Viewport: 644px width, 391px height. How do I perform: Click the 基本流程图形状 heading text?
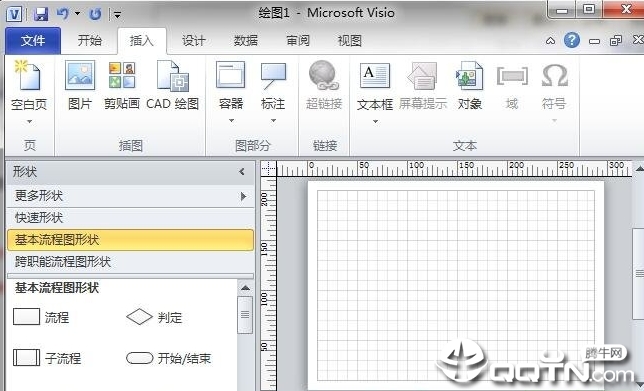(x=57, y=288)
